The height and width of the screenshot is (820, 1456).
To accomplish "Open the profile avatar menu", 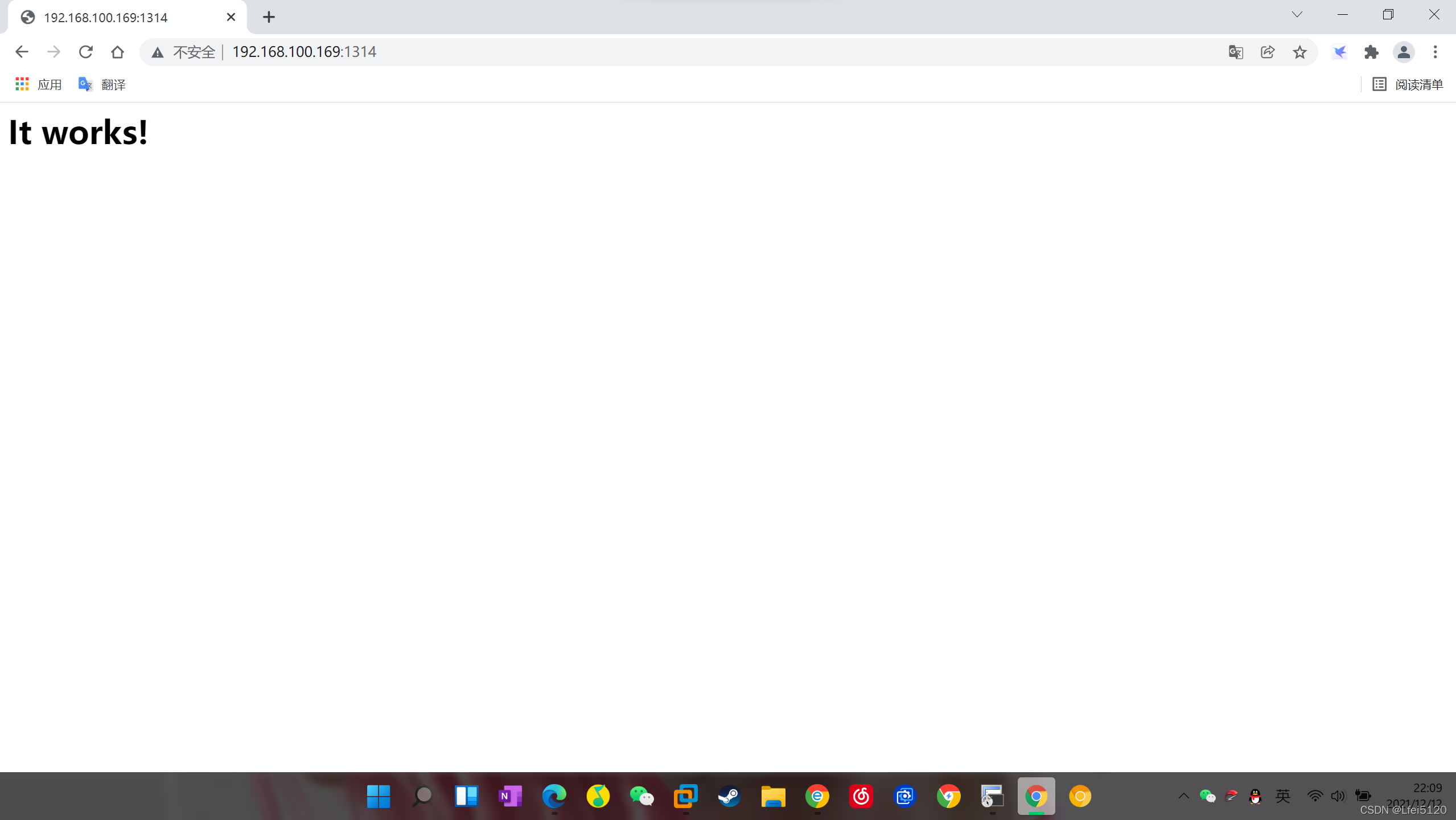I will coord(1403,52).
